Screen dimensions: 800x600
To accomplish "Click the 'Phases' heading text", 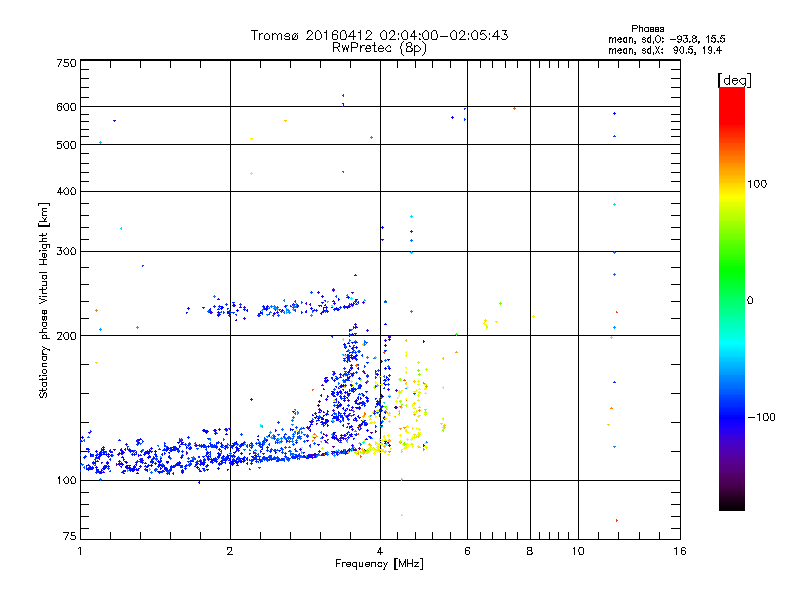I will click(x=647, y=29).
